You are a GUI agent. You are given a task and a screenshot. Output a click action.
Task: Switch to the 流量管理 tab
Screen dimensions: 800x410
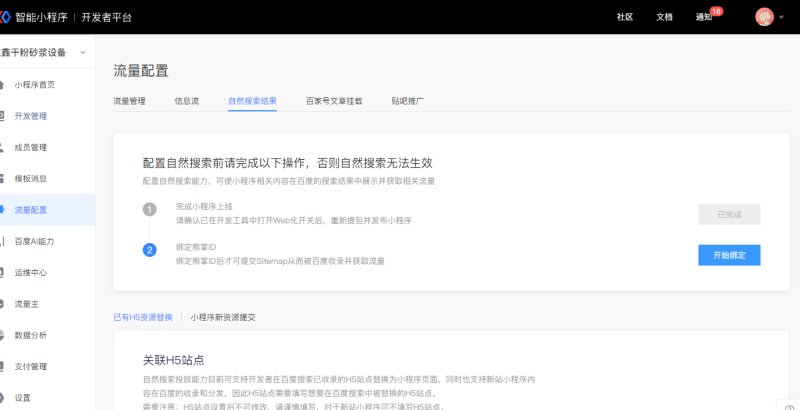click(x=129, y=101)
